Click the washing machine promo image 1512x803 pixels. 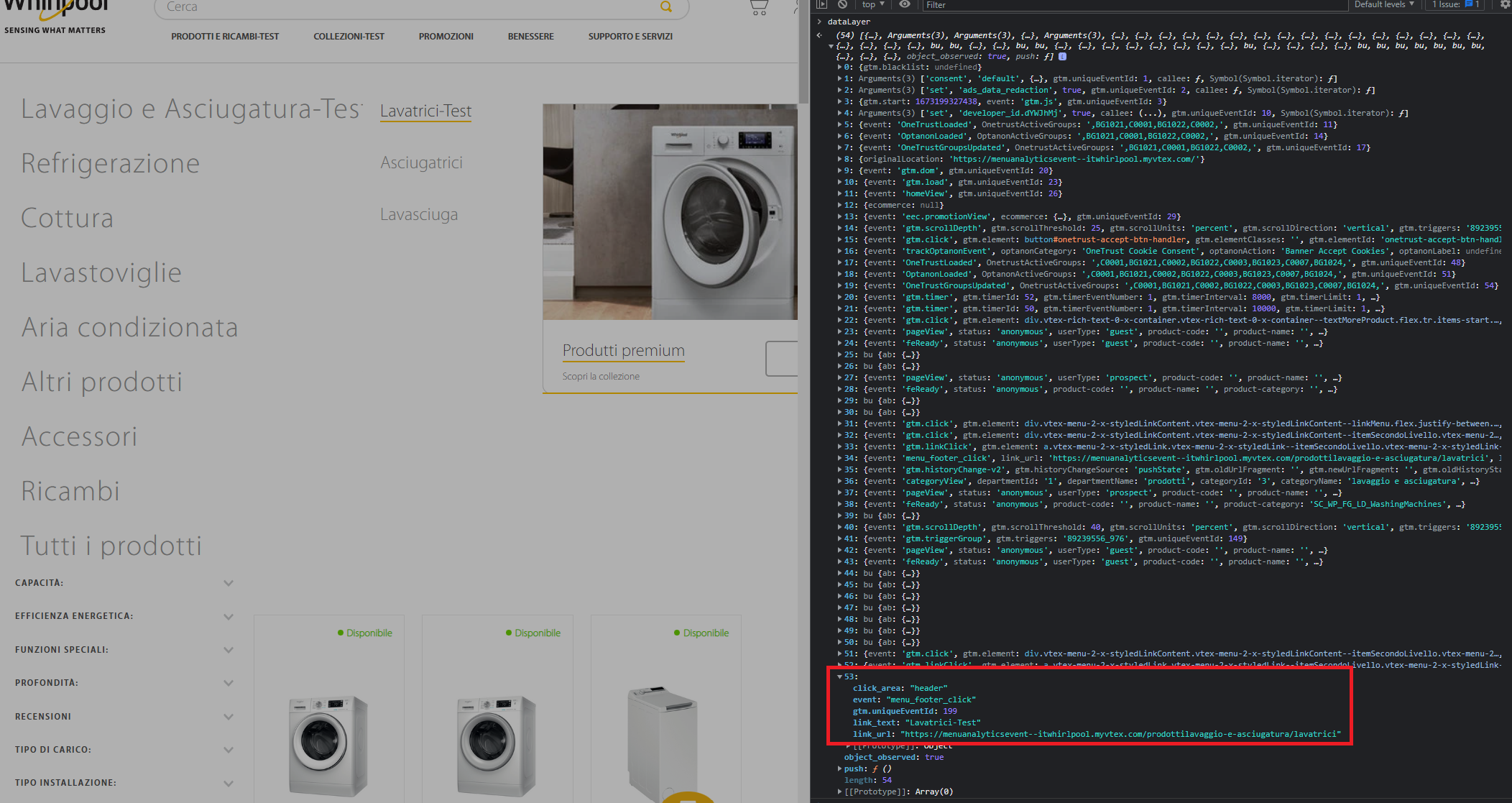pyautogui.click(x=670, y=212)
